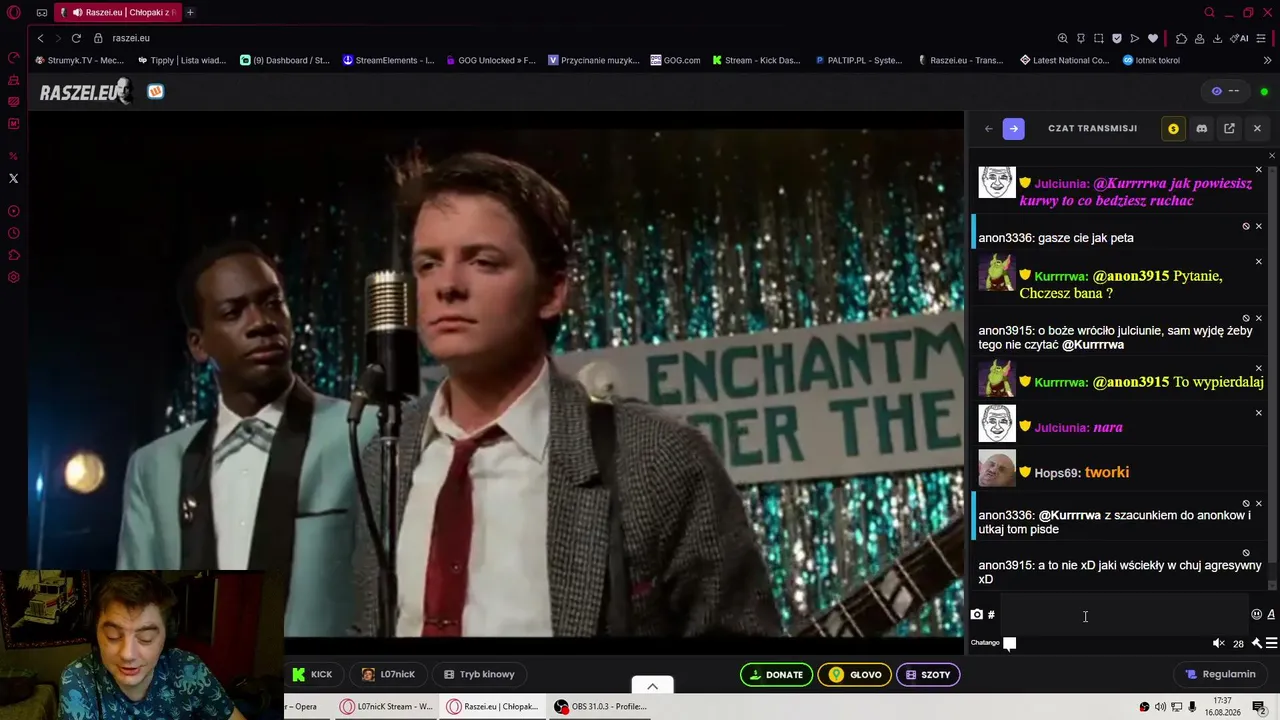Open the Regulamin rules link
Screen dimensions: 1280x720
click(x=1219, y=674)
